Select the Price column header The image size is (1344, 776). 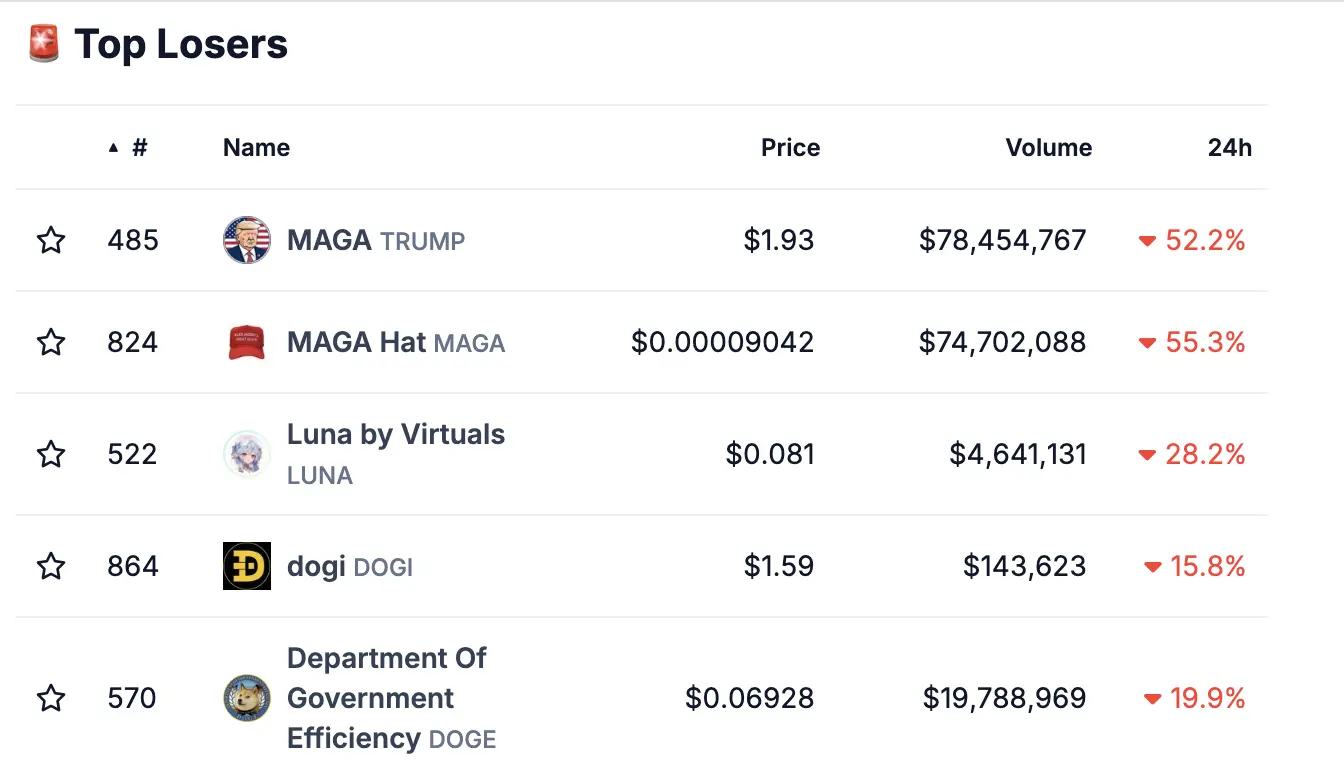click(790, 147)
